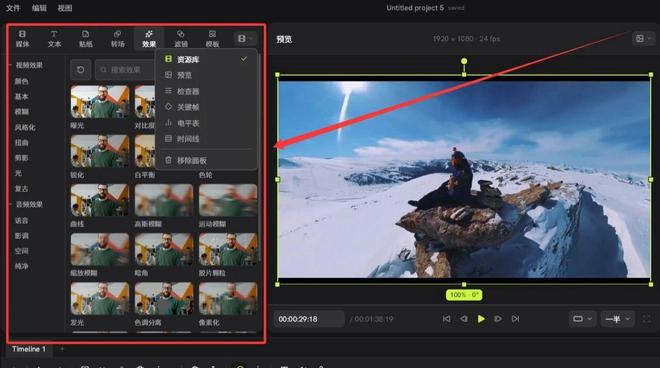
Task: Pick the 锐化 sharpen effect thumbnail
Action: tap(100, 151)
